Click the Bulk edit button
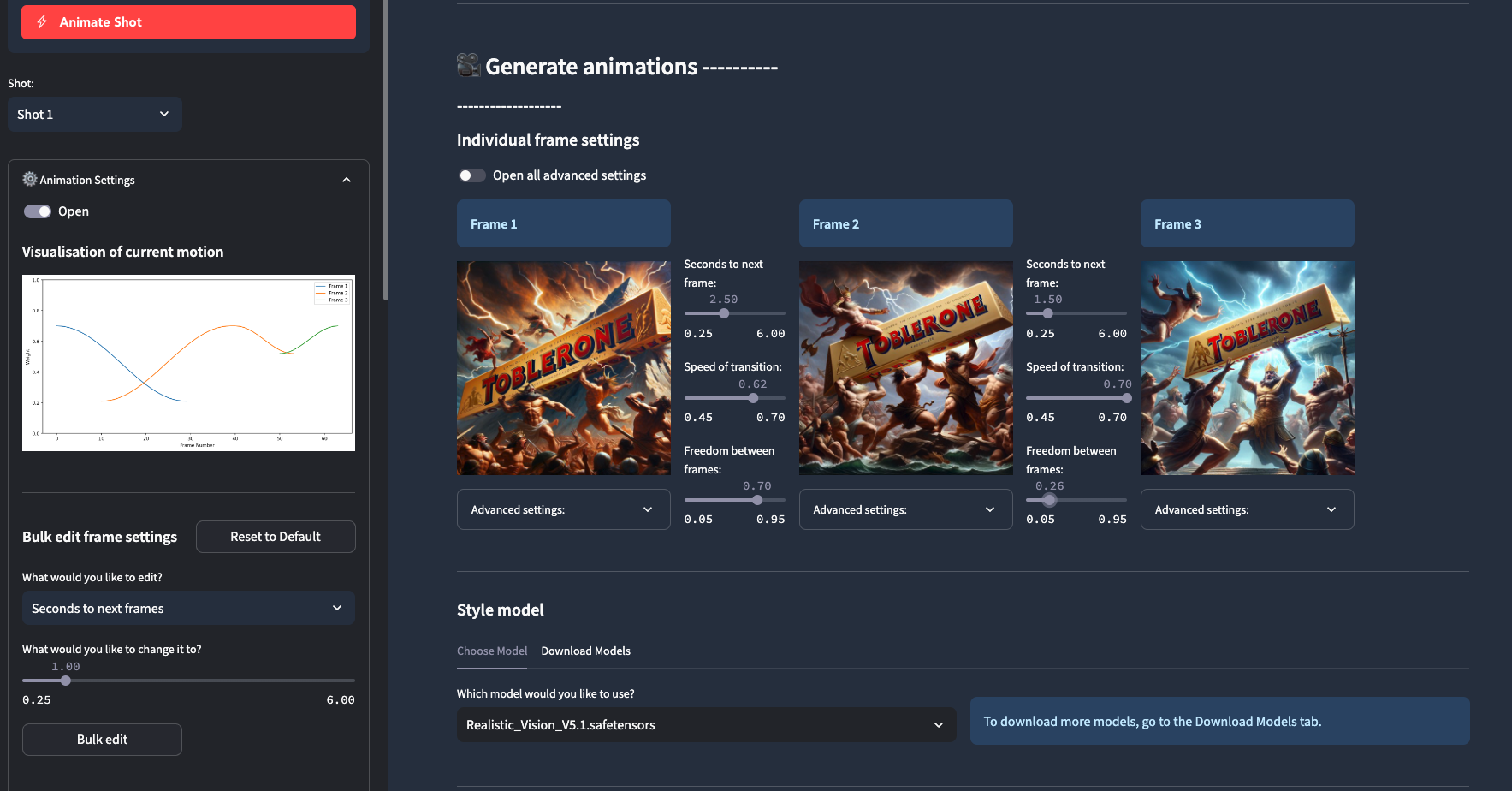The width and height of the screenshot is (1512, 791). (x=102, y=740)
